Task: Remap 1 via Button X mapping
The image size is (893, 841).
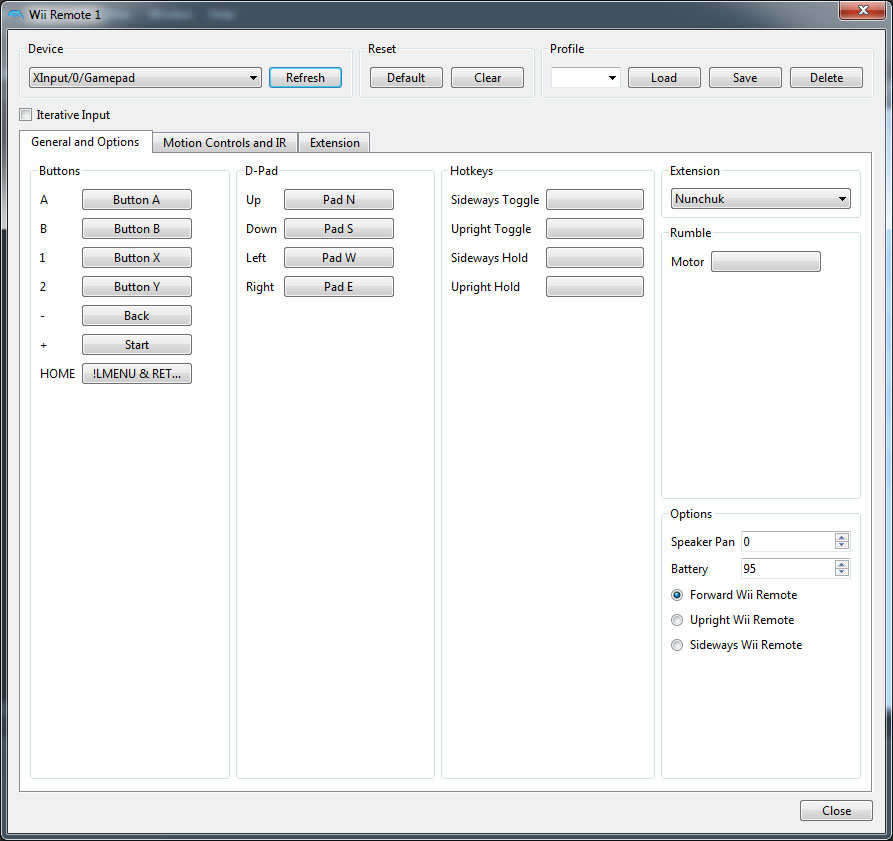Action: (x=137, y=258)
